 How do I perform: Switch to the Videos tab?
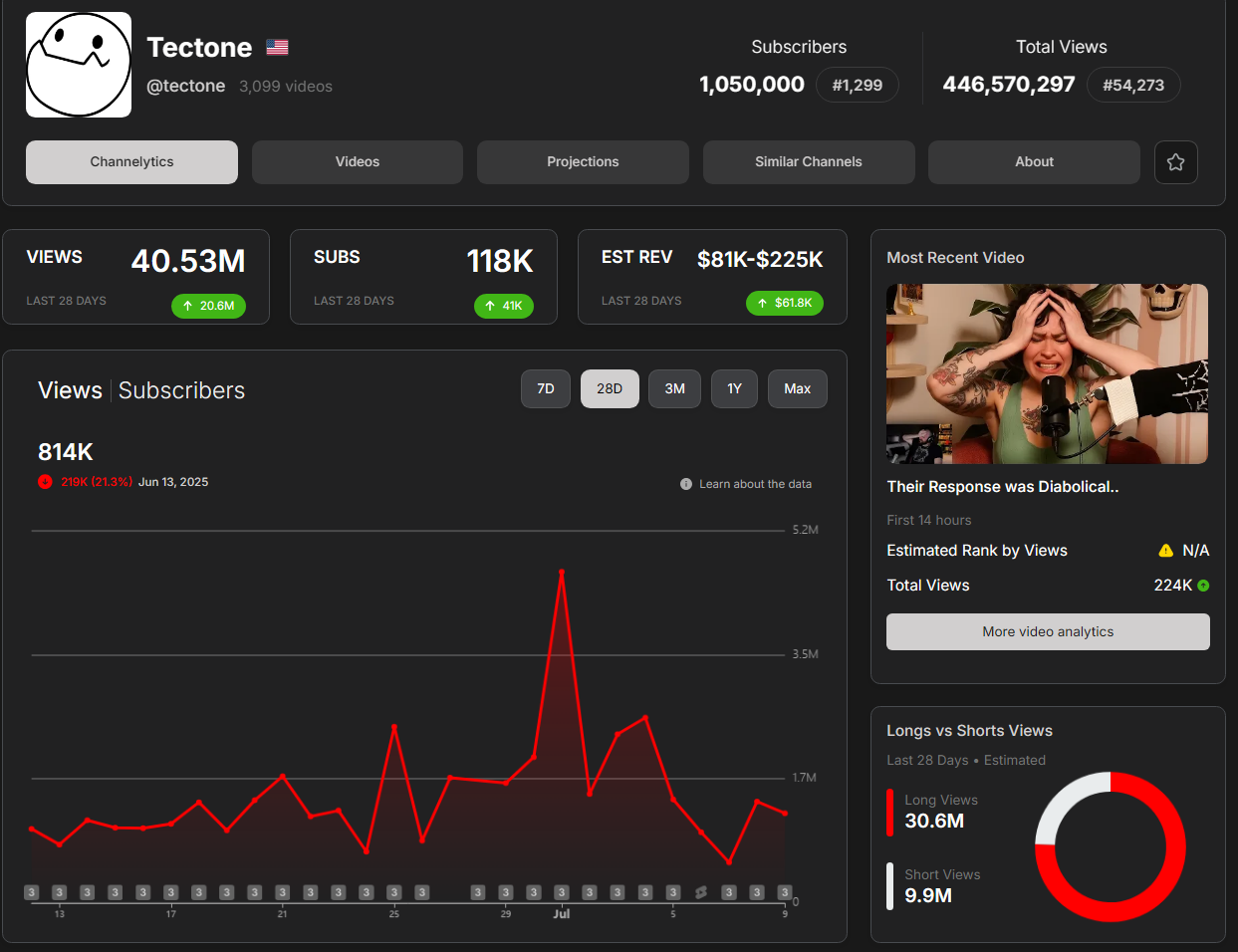[358, 162]
